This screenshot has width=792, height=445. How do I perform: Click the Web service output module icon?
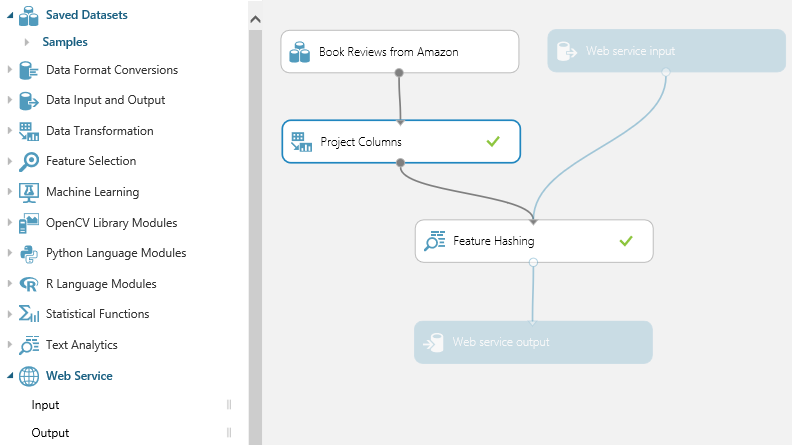(x=433, y=342)
